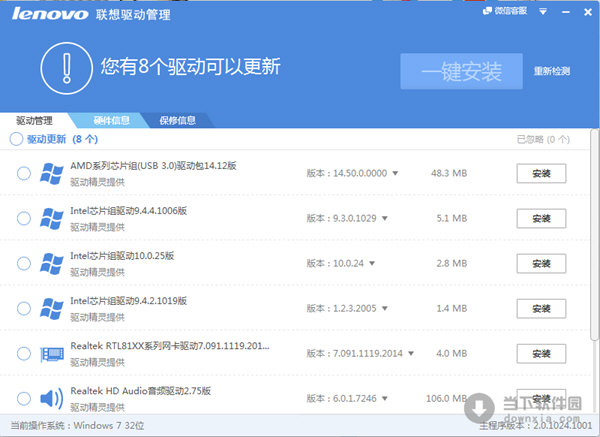Image resolution: width=600 pixels, height=437 pixels.
Task: Open the 已忽略 (0 个) ignored list
Action: (x=543, y=139)
